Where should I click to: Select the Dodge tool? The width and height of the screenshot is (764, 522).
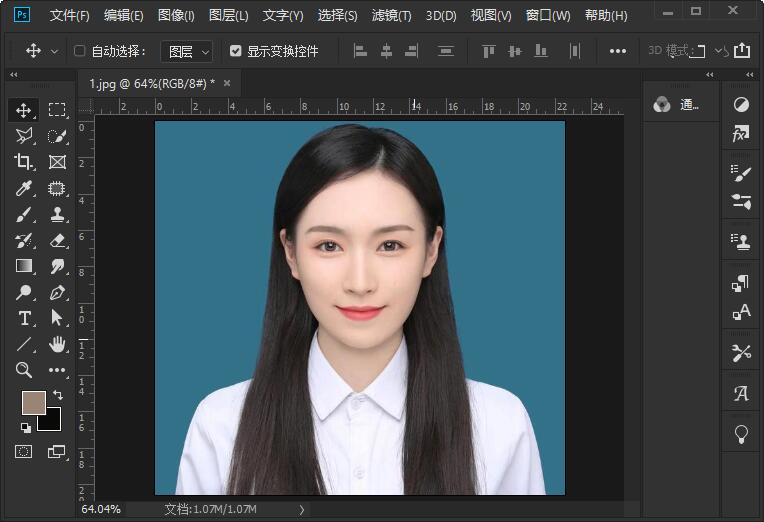pos(23,292)
